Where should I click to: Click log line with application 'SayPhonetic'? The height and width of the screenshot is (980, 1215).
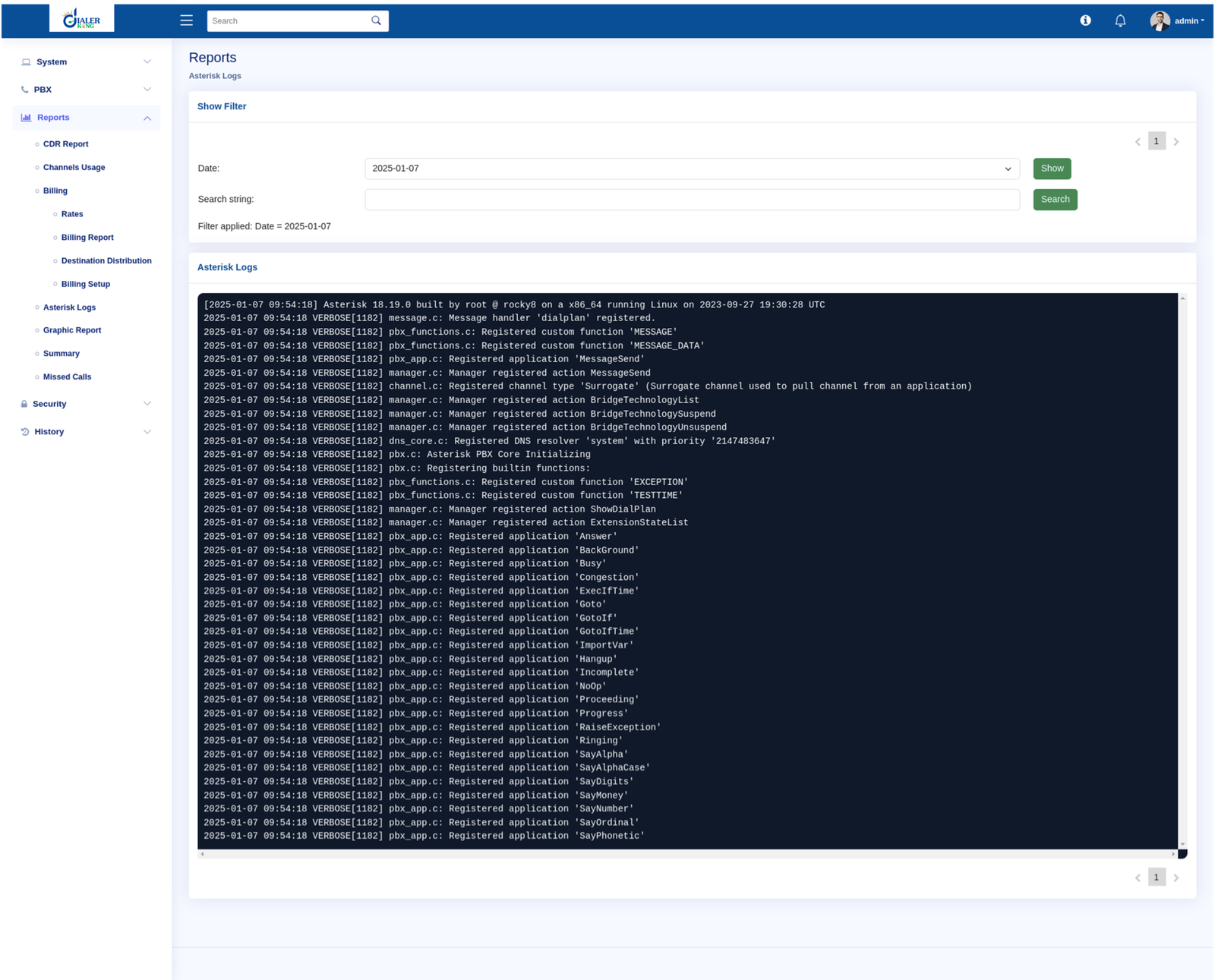point(424,837)
